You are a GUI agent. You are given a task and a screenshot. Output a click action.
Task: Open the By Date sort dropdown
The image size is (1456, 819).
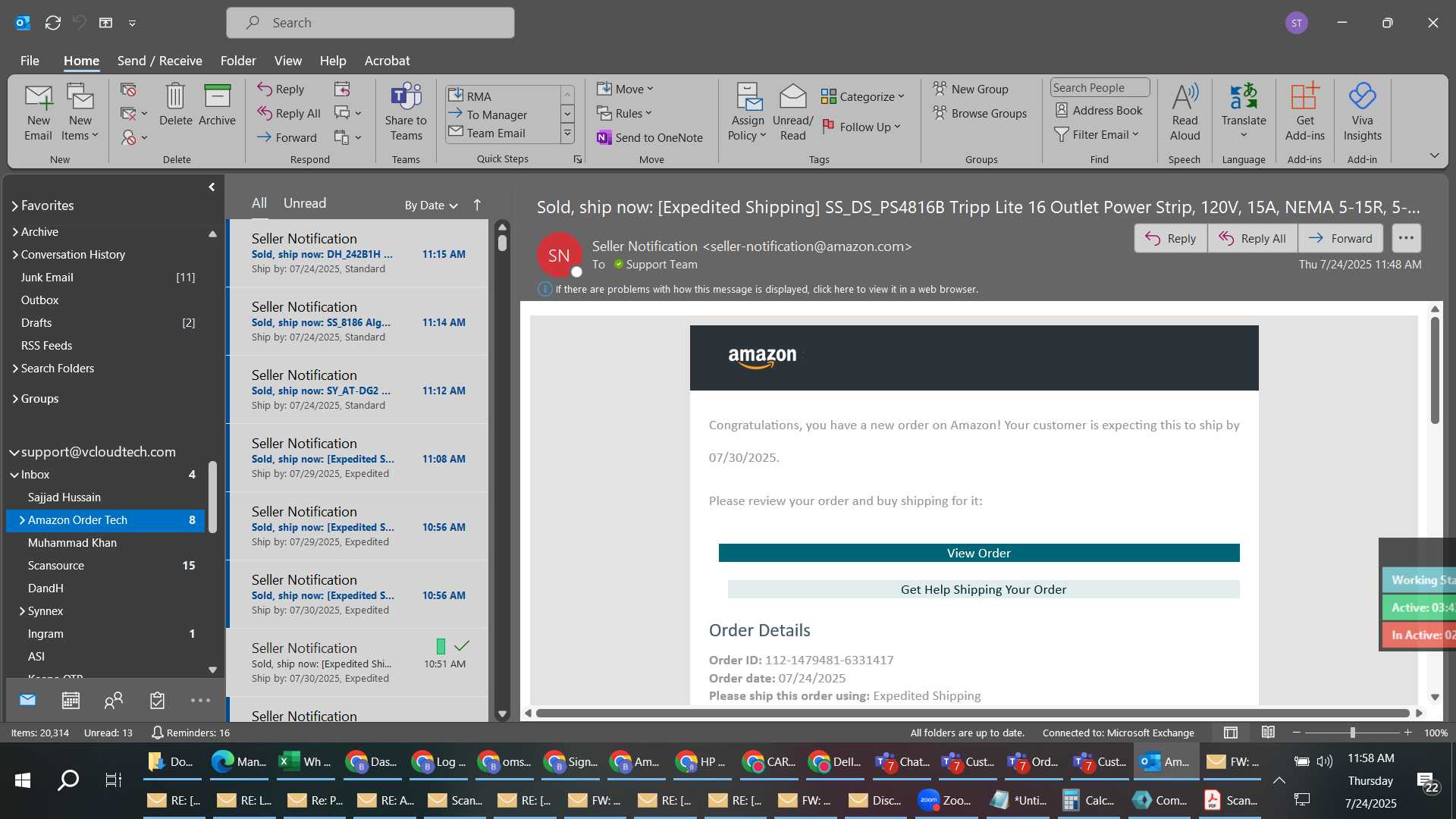click(431, 205)
